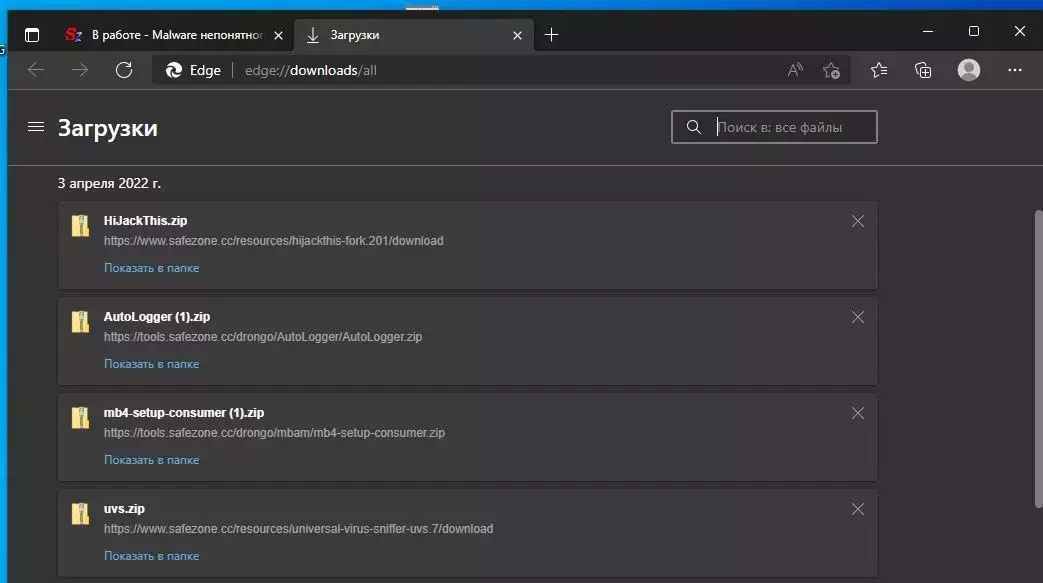This screenshot has height=583, width=1043.
Task: Add this page to favorites
Action: pyautogui.click(x=831, y=71)
